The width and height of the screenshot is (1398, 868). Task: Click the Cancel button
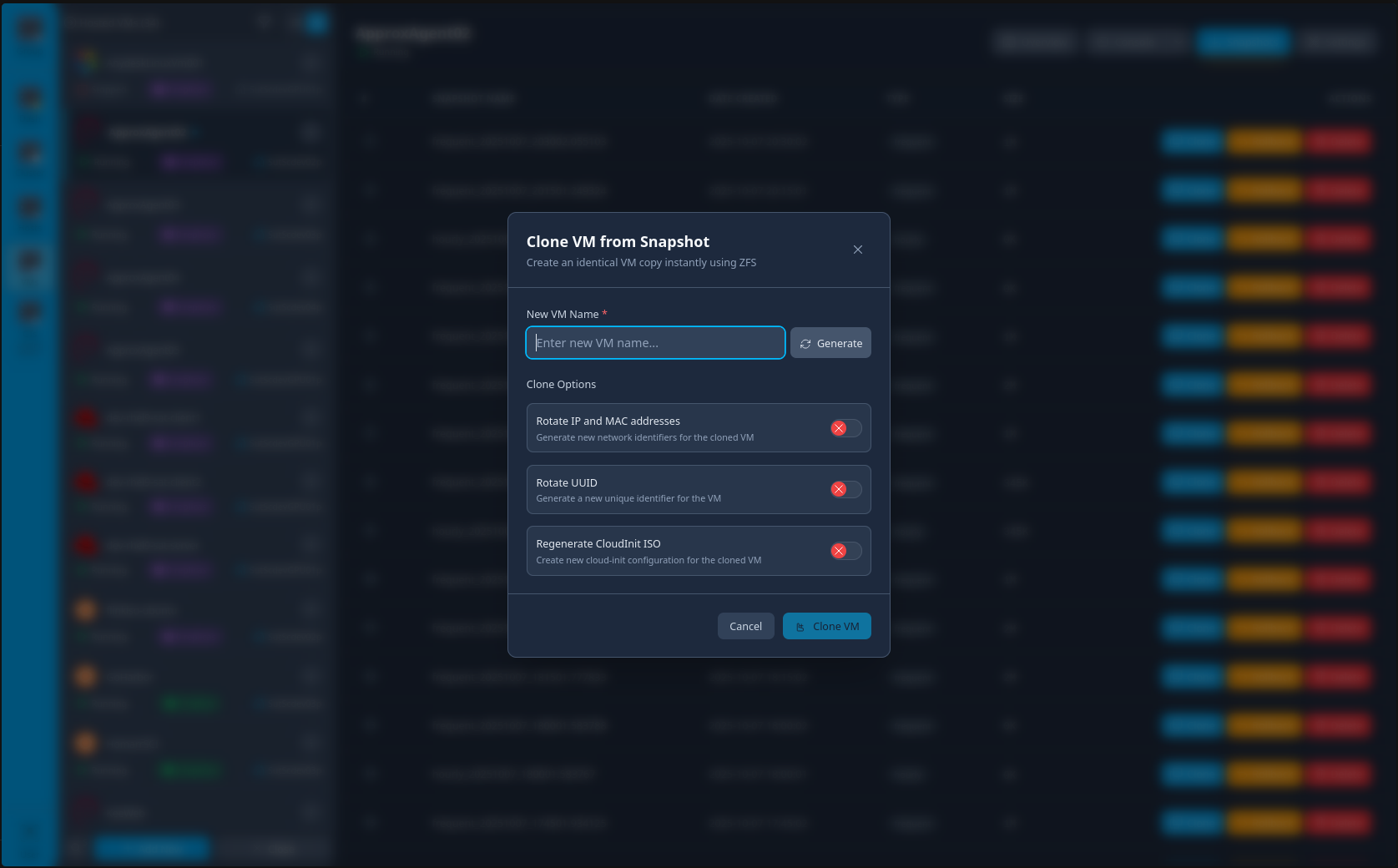tap(745, 626)
